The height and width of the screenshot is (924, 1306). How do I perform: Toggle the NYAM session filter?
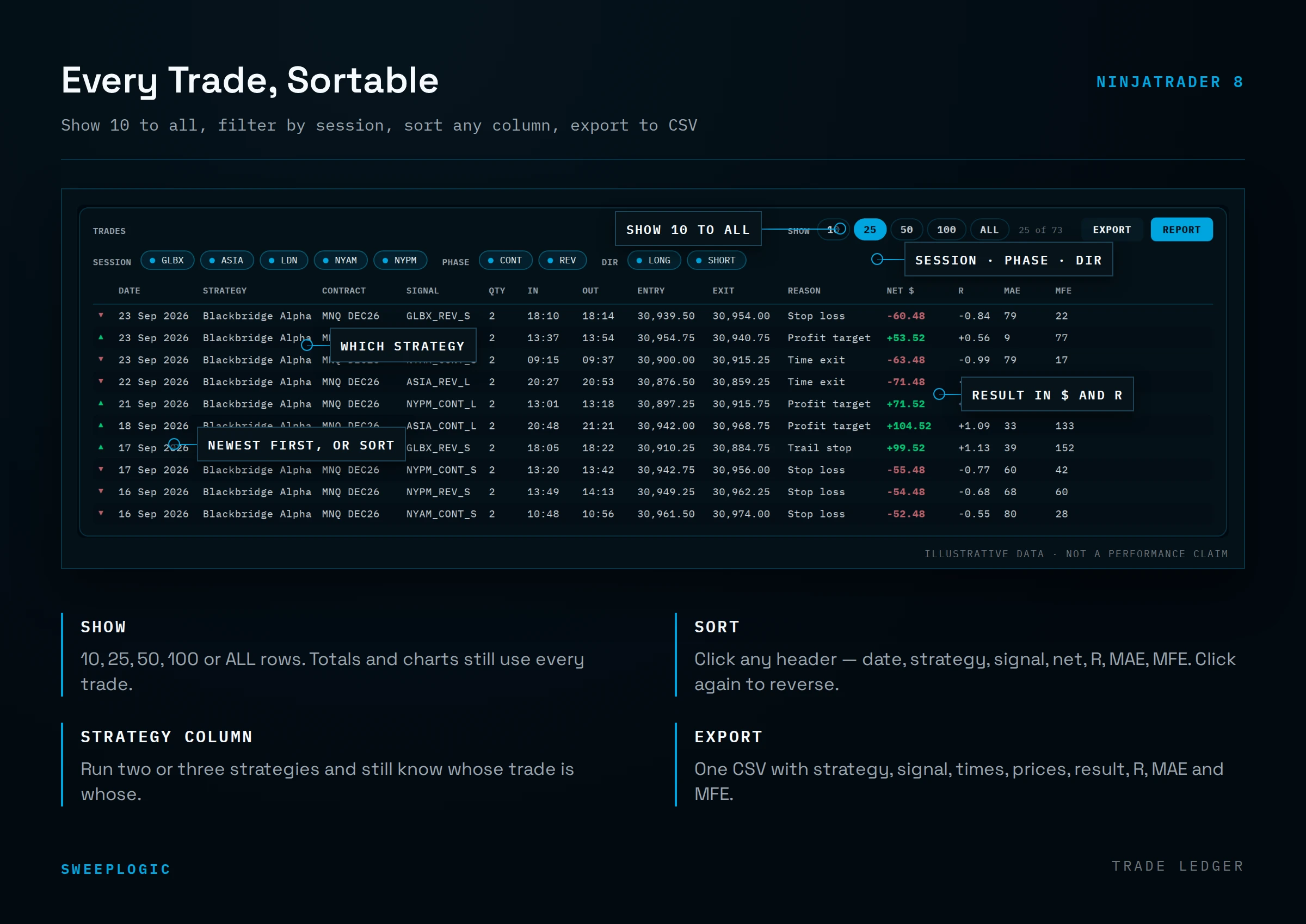[x=341, y=260]
